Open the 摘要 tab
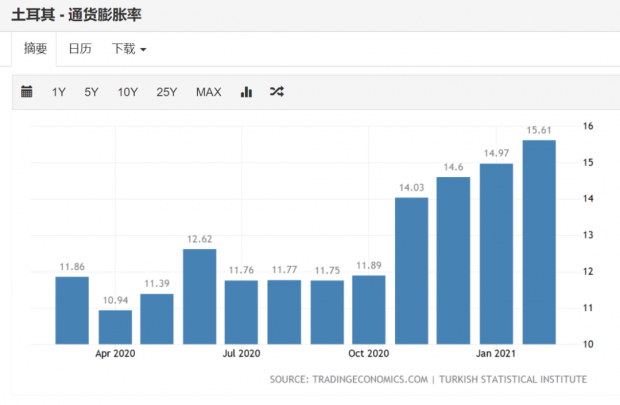Viewport: 620px width, 405px height. coord(35,49)
